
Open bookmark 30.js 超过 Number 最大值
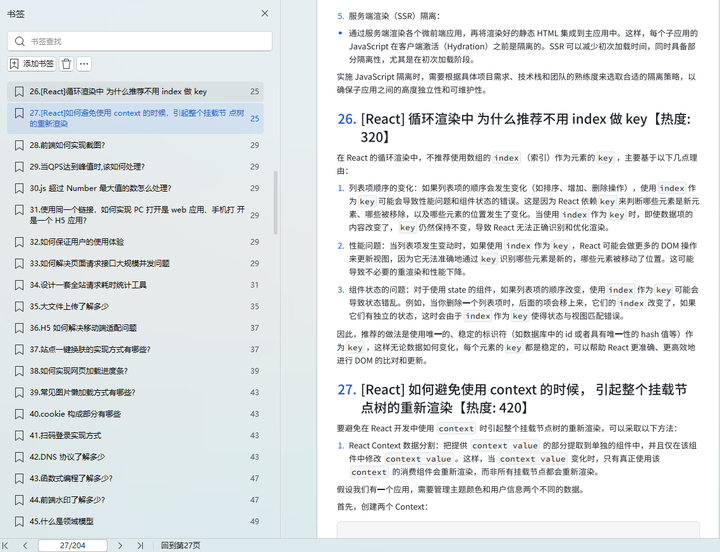point(135,188)
